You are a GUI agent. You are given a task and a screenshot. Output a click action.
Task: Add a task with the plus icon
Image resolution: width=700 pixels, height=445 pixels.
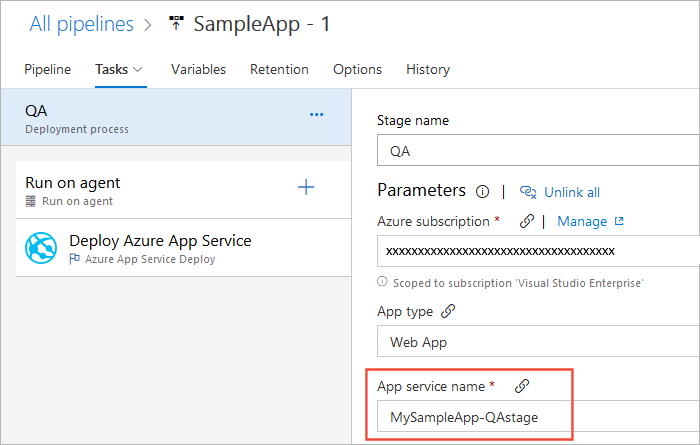(x=306, y=187)
